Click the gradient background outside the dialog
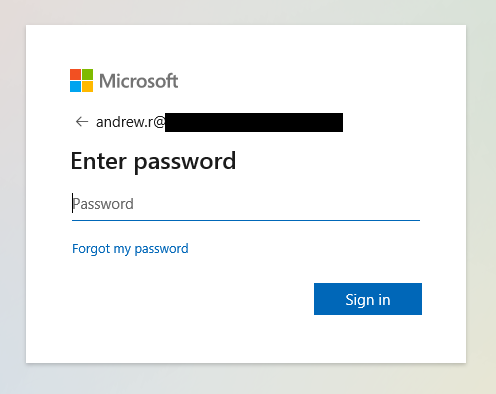This screenshot has width=496, height=394. point(247,380)
